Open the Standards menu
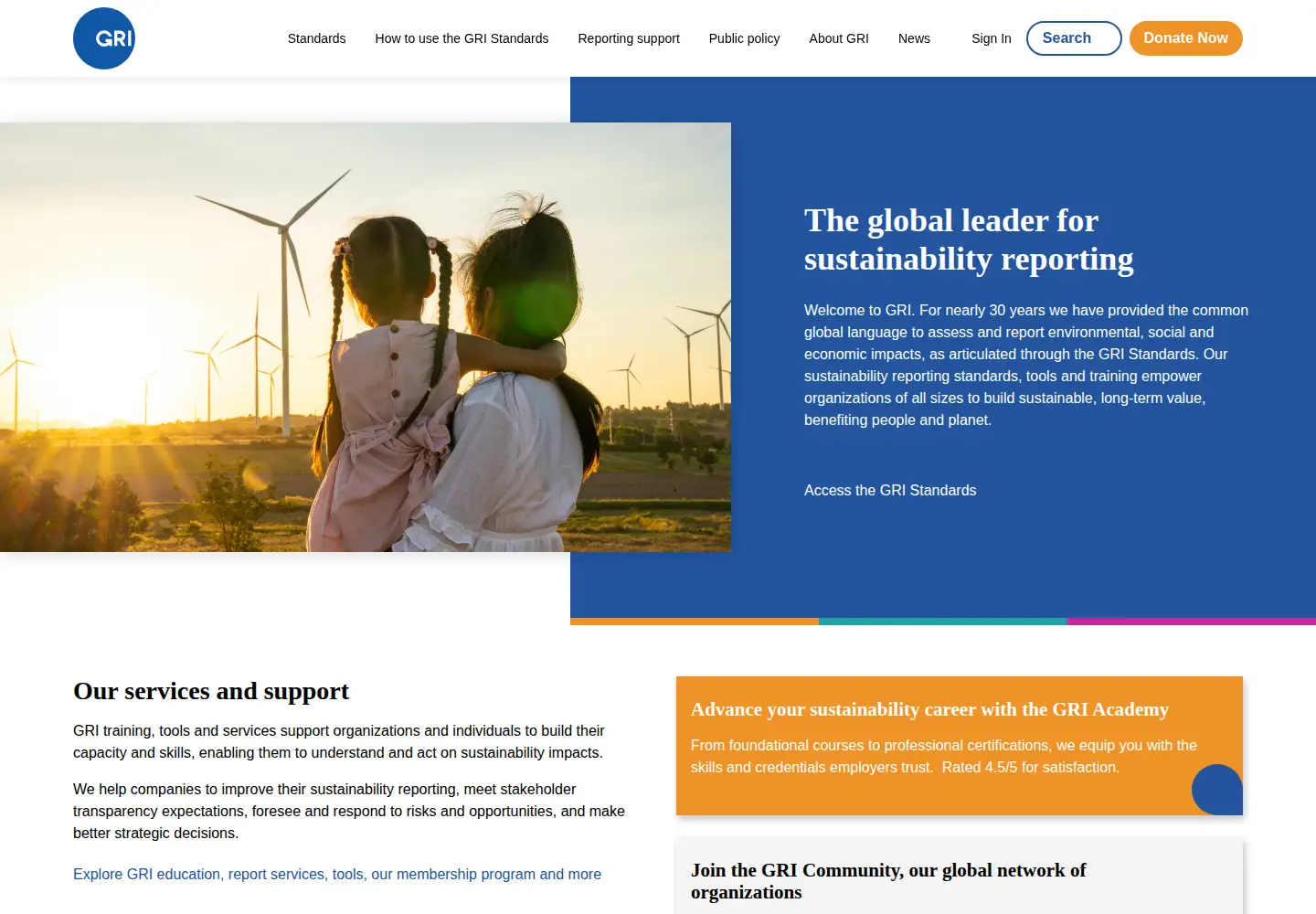Viewport: 1316px width, 914px height. coord(316,38)
